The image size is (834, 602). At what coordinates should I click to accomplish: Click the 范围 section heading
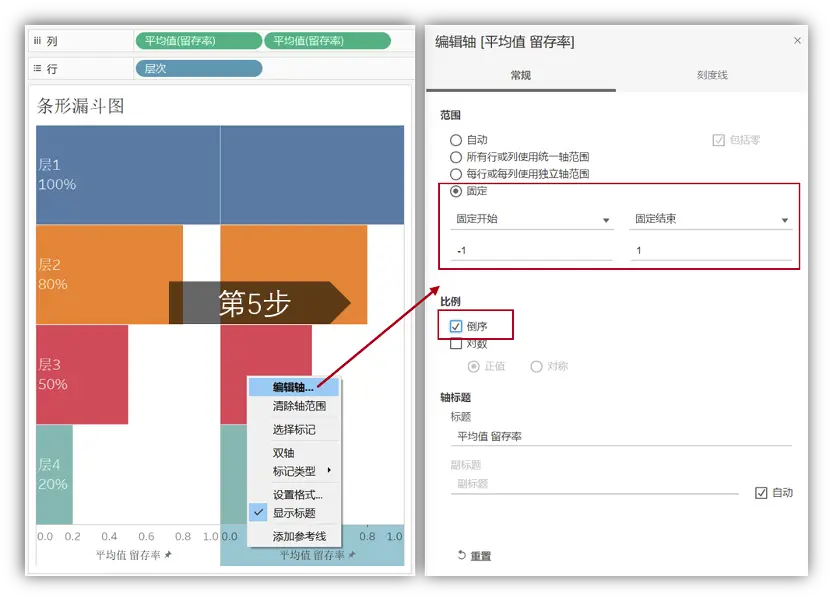[450, 115]
